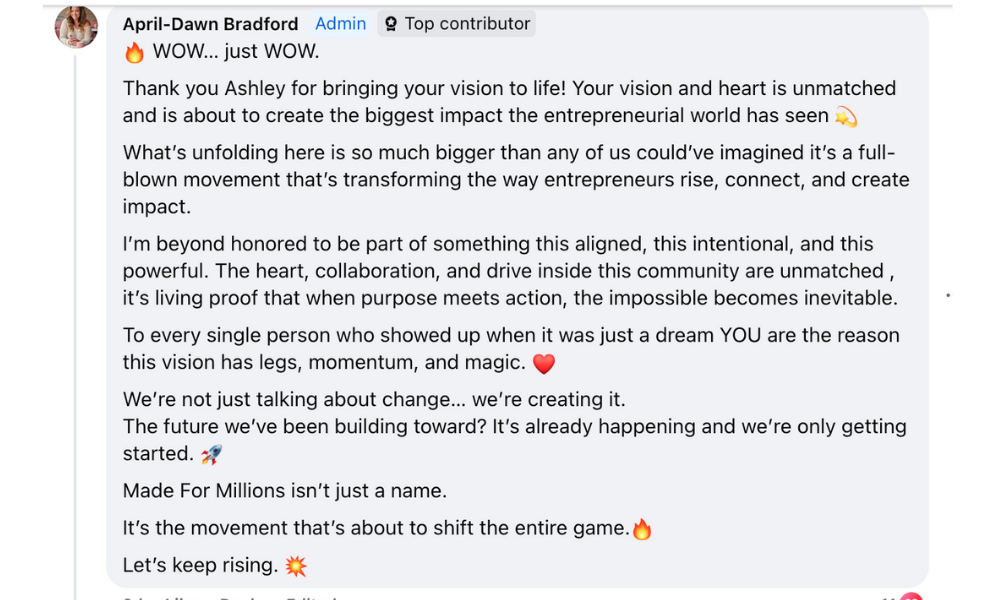This screenshot has height=600, width=1000.
Task: Click the 'Let's keep rising' text
Action: coord(200,565)
